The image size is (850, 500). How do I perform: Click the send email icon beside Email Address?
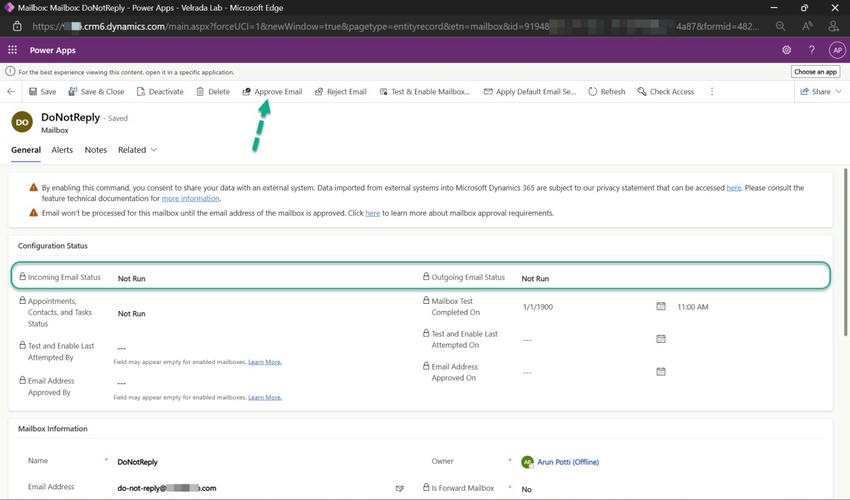[x=400, y=489]
